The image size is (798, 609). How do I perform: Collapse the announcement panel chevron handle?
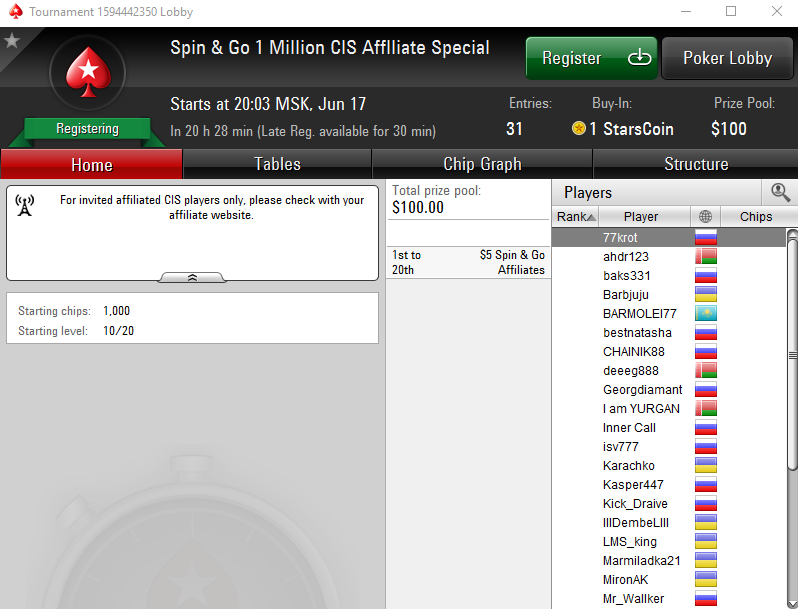[x=192, y=277]
